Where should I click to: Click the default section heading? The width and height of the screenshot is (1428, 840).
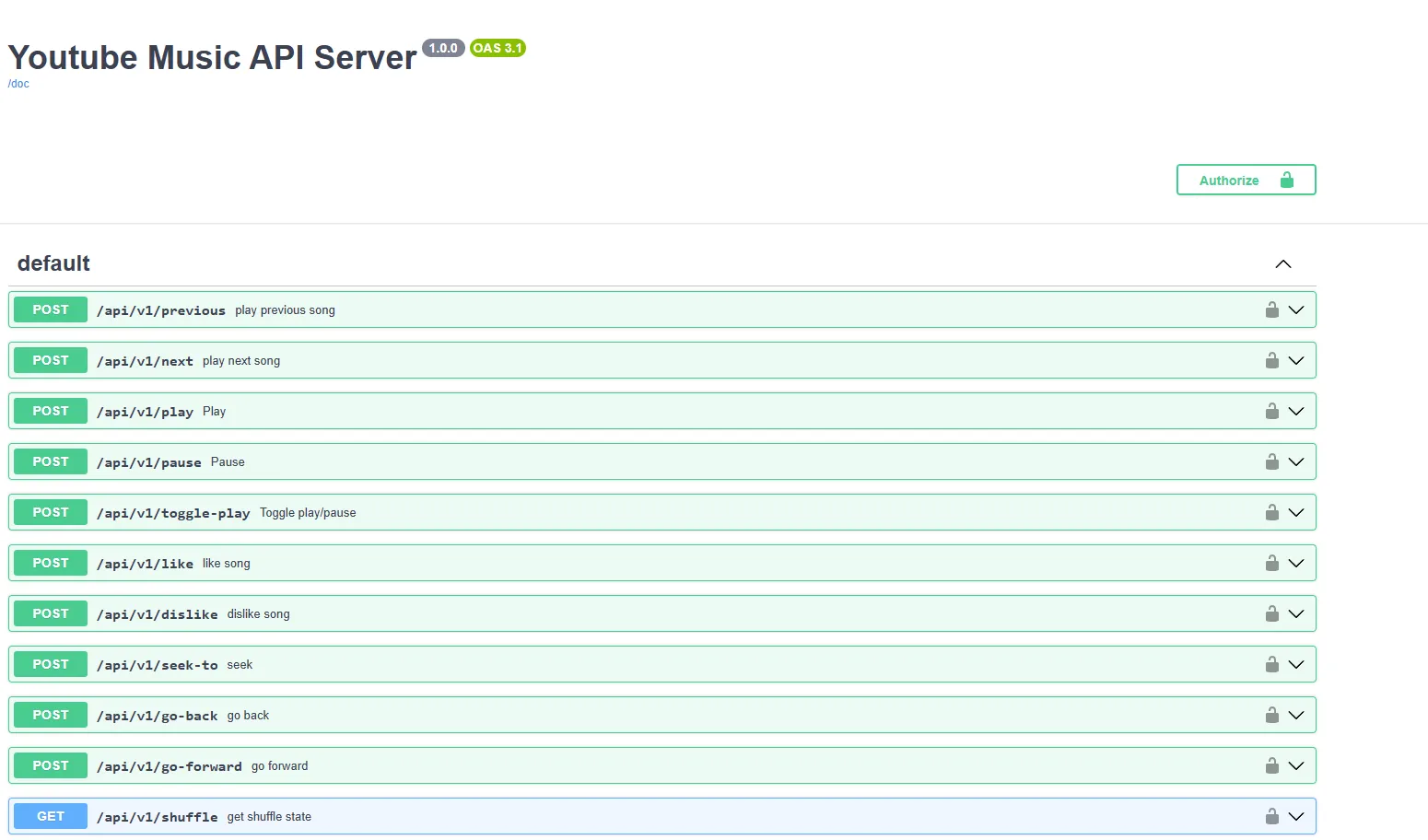(x=53, y=263)
